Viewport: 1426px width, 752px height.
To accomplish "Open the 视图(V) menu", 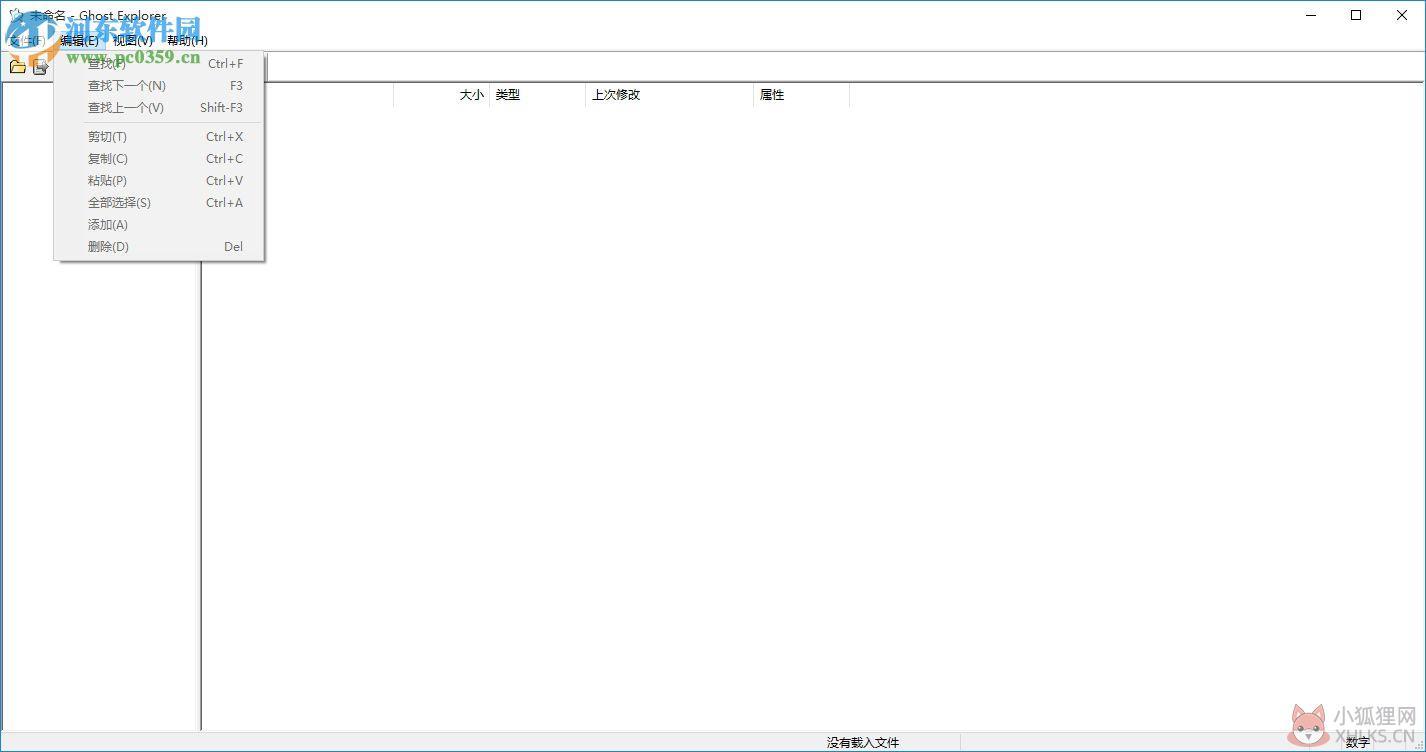I will click(x=133, y=40).
